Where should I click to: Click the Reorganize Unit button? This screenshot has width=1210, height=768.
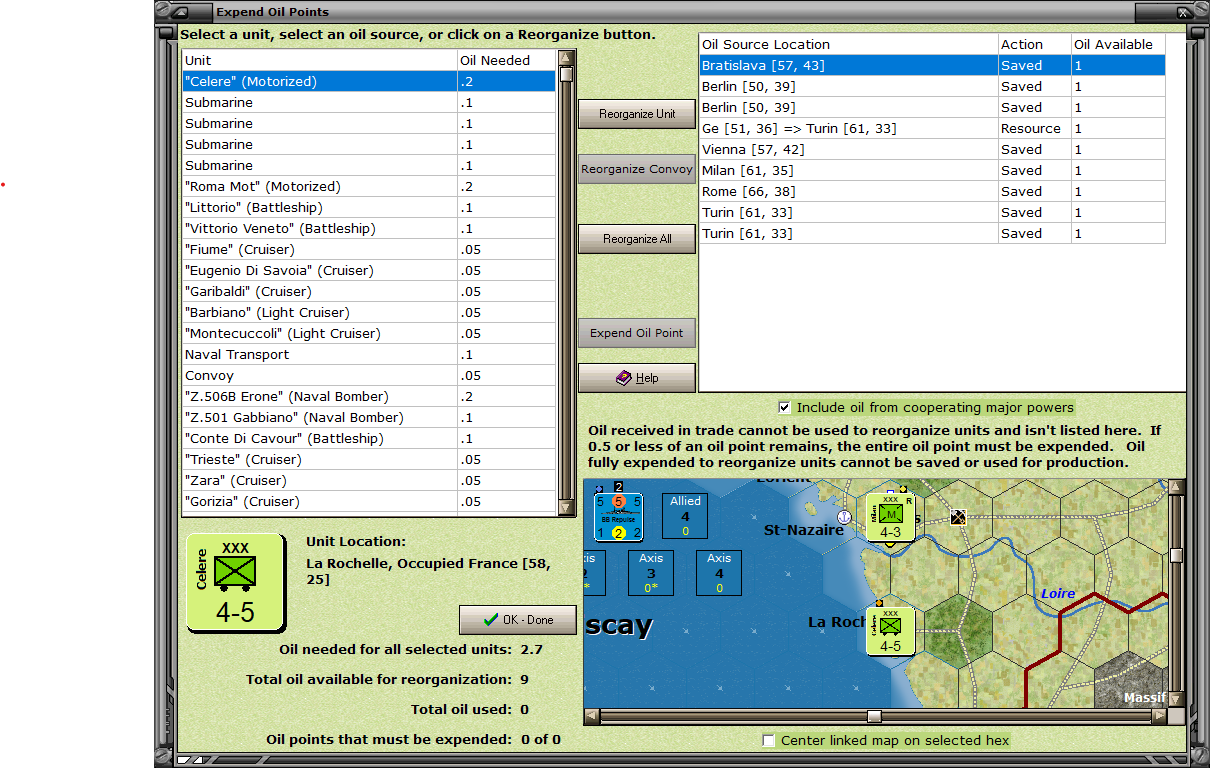tap(637, 114)
